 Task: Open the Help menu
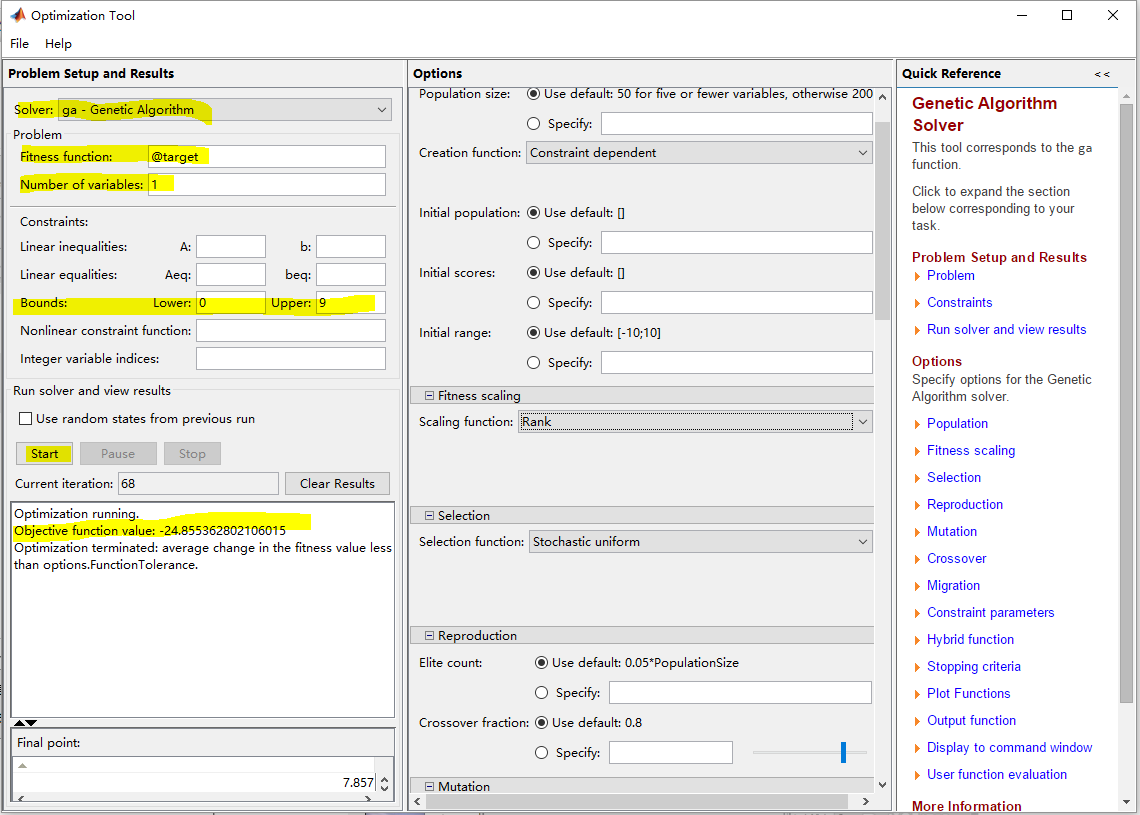pos(58,44)
